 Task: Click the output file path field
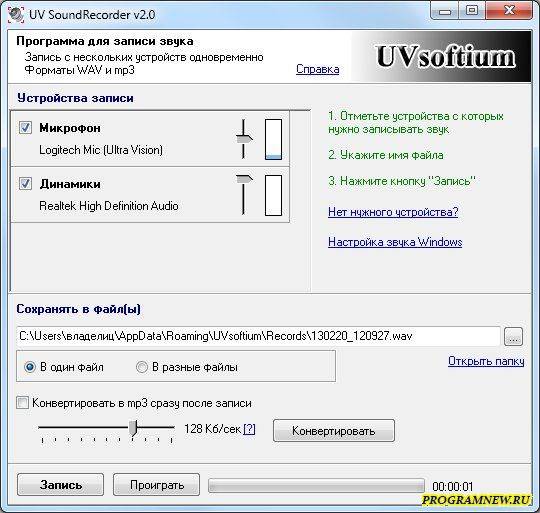coord(258,336)
